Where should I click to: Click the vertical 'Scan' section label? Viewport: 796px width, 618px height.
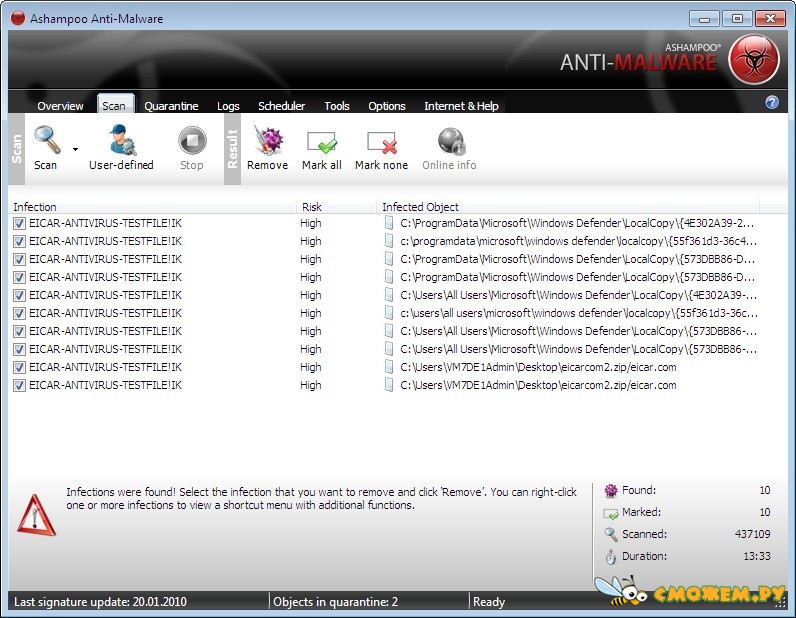tap(16, 149)
